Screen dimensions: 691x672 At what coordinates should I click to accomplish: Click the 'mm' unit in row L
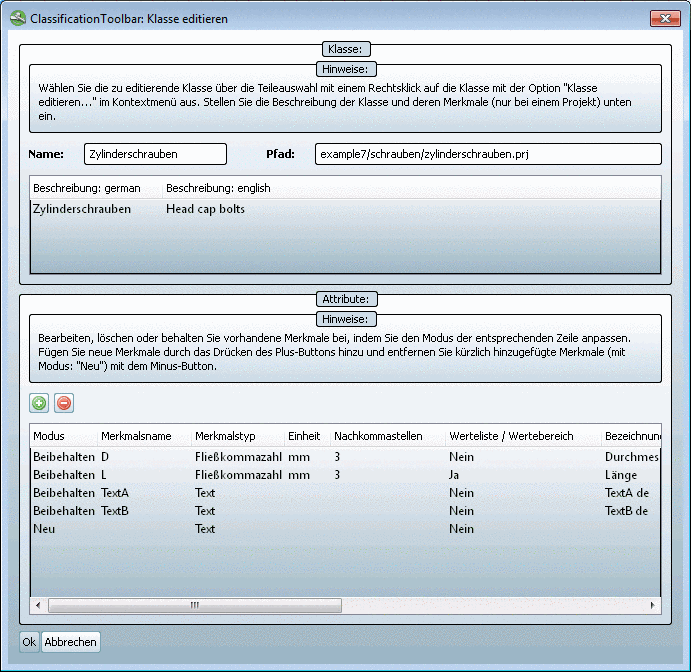[299, 475]
